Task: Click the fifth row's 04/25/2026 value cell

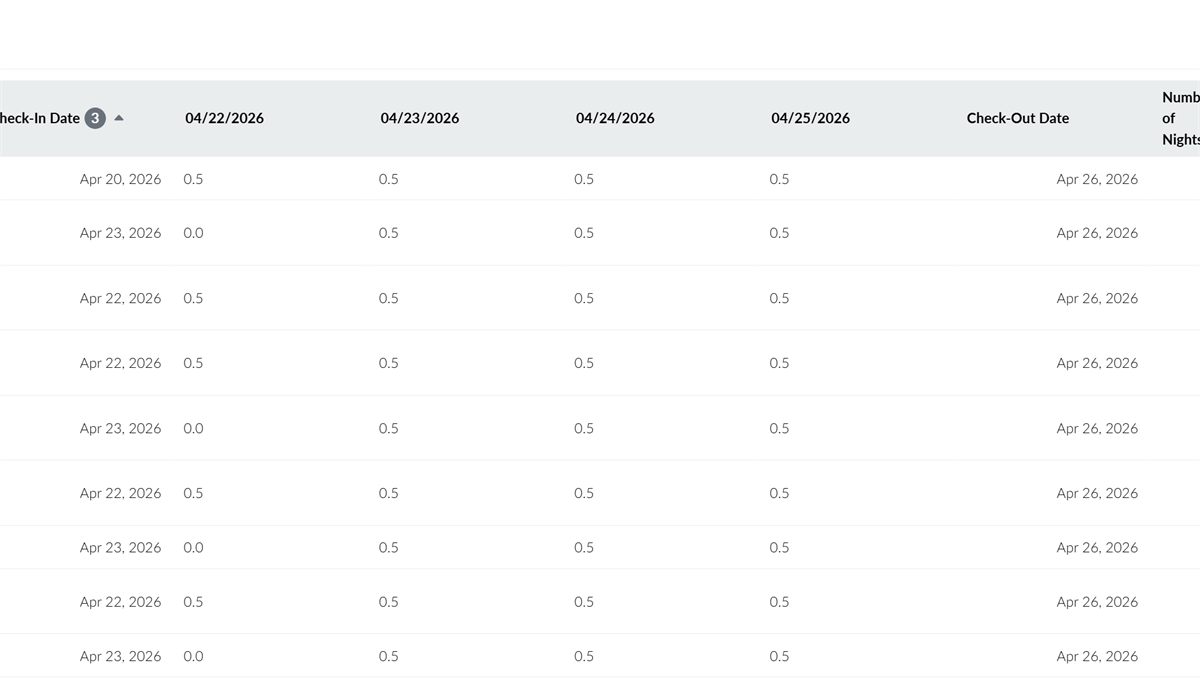Action: [x=779, y=428]
